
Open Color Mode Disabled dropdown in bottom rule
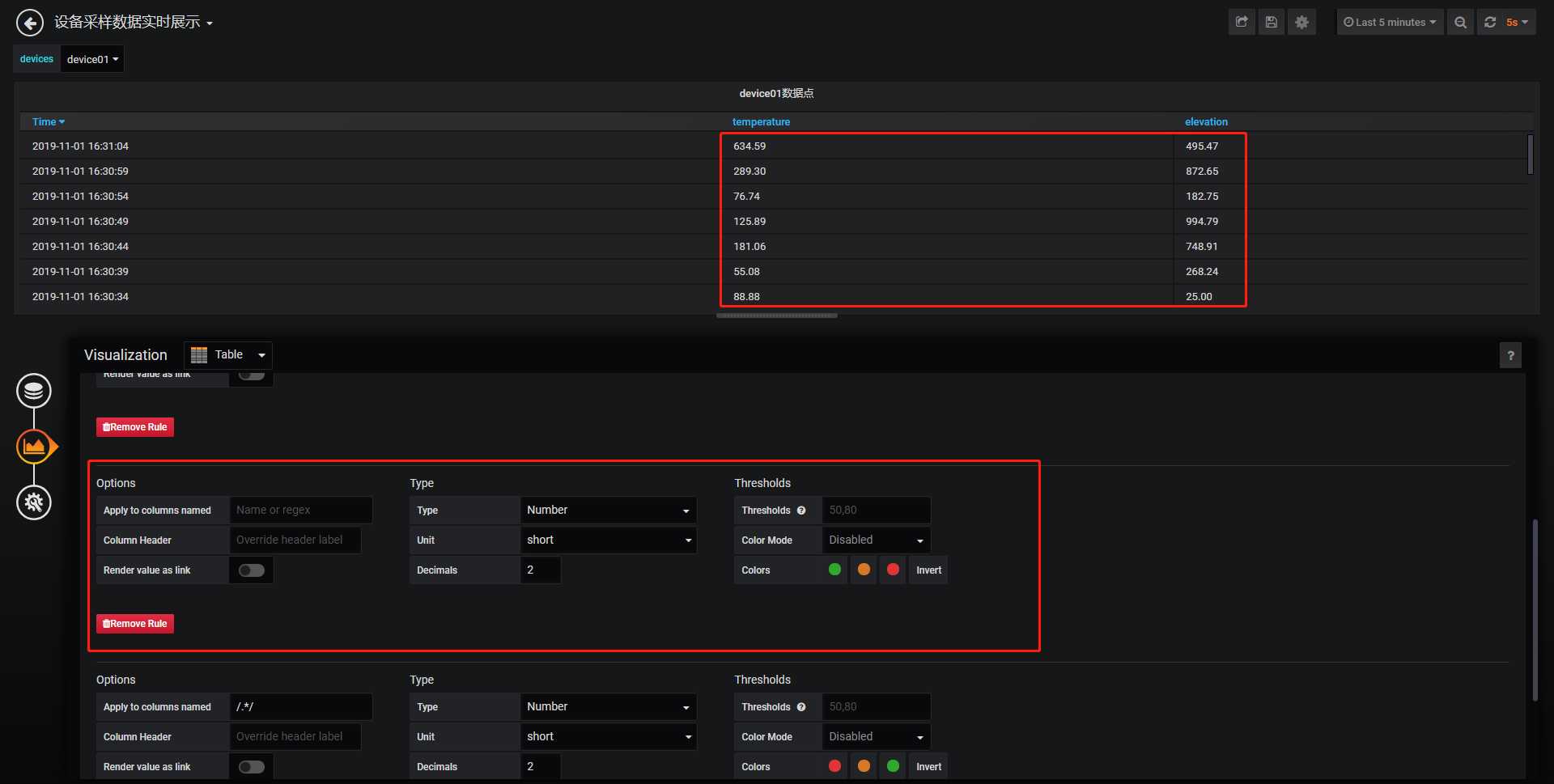[877, 737]
